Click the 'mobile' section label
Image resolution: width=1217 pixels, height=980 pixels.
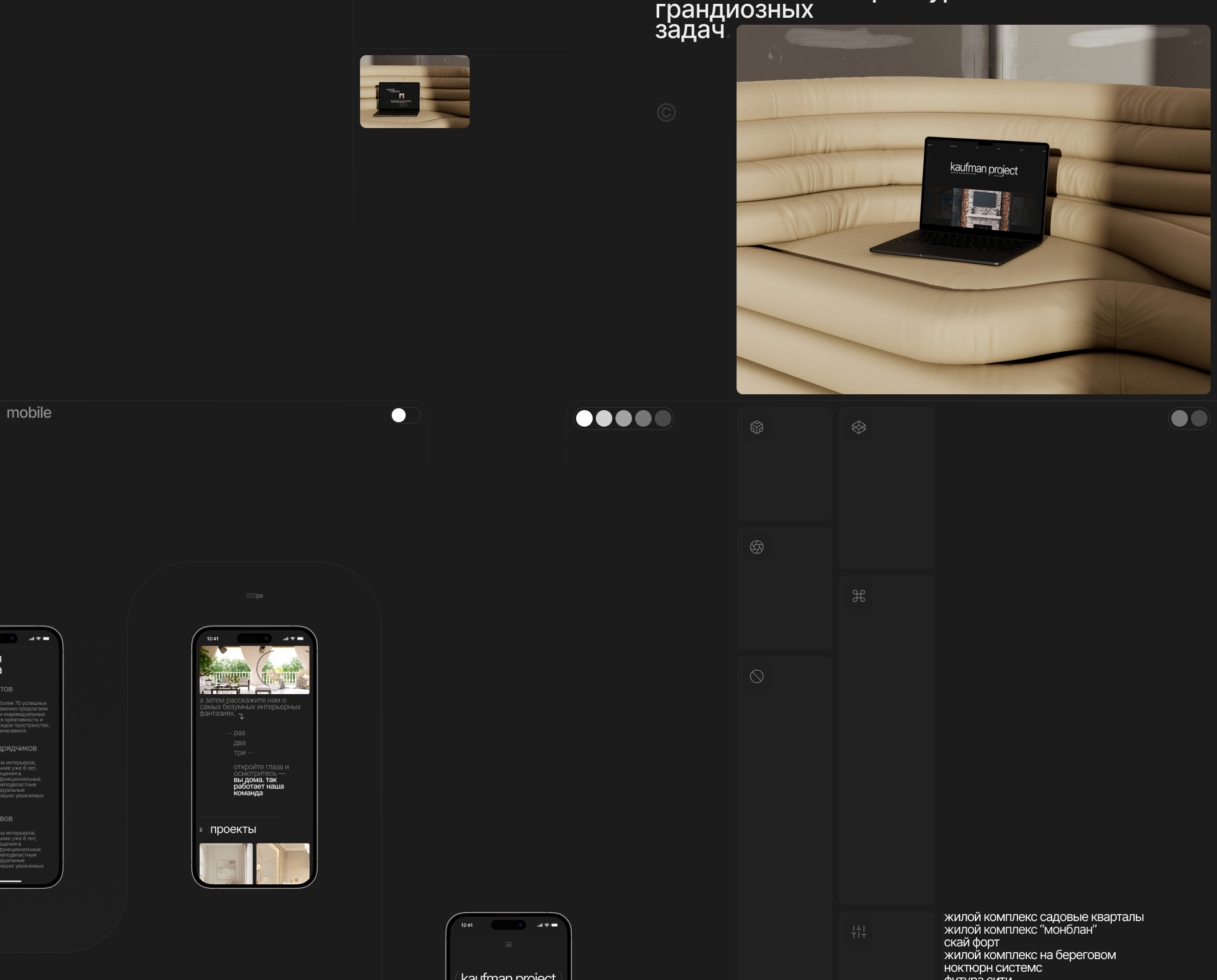point(29,413)
